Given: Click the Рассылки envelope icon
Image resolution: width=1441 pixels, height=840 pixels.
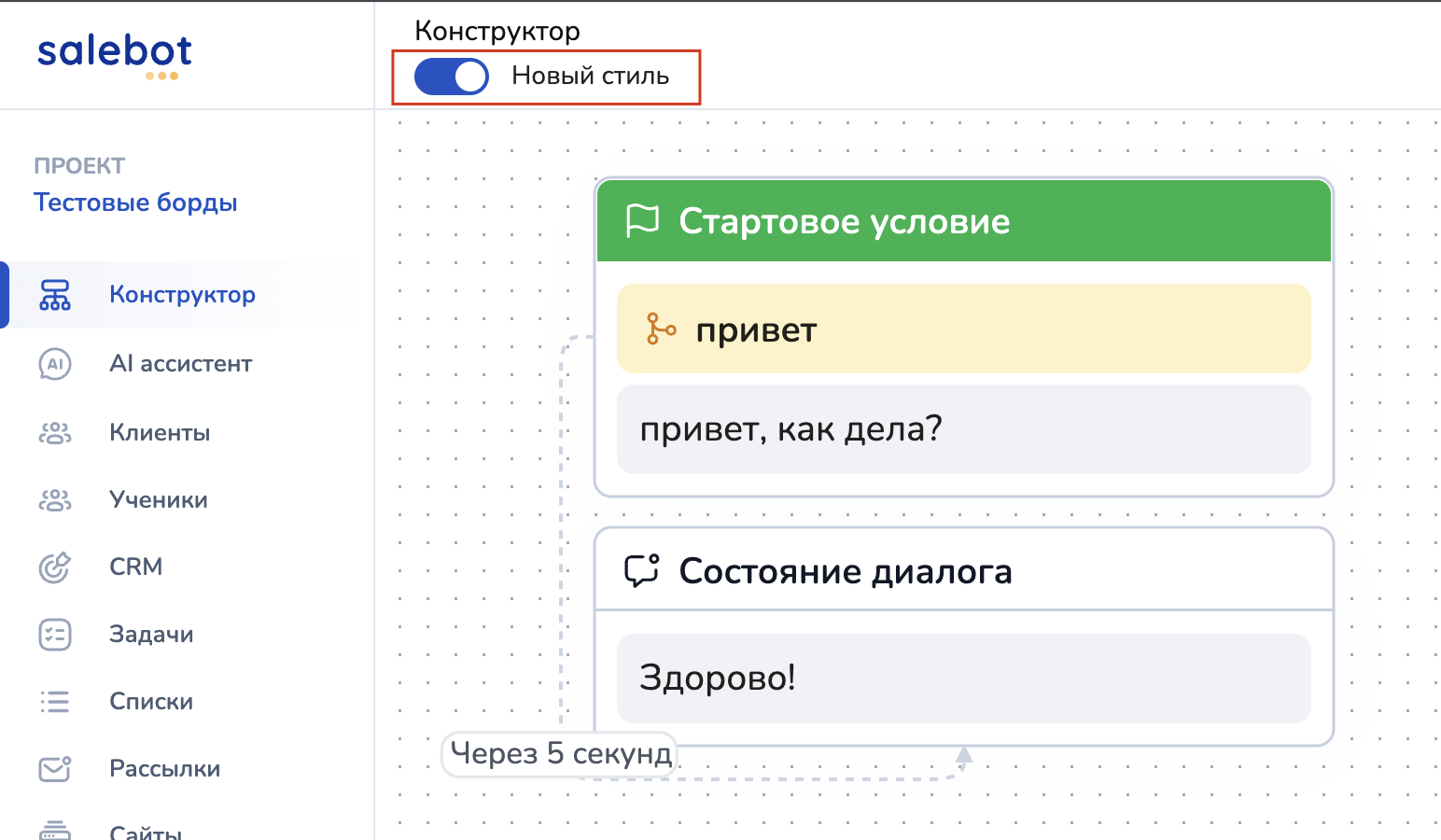Looking at the screenshot, I should coord(54,769).
